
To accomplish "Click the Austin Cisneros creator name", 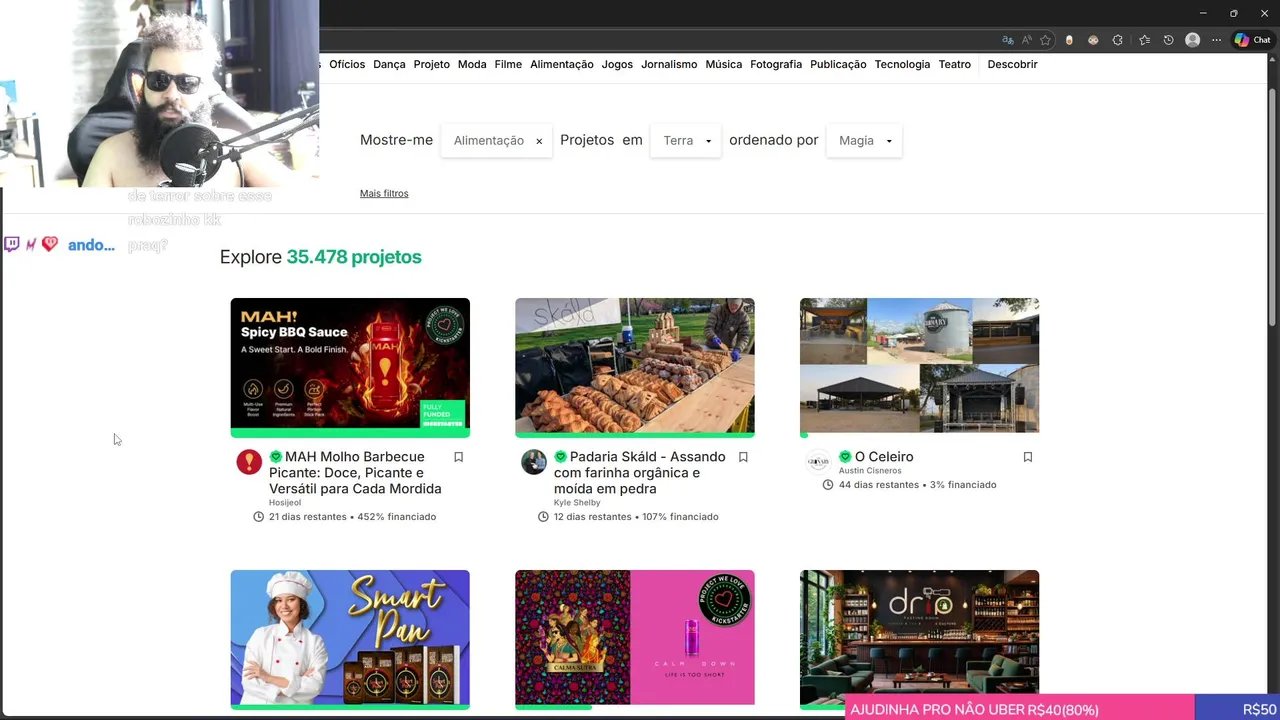I will click(870, 471).
